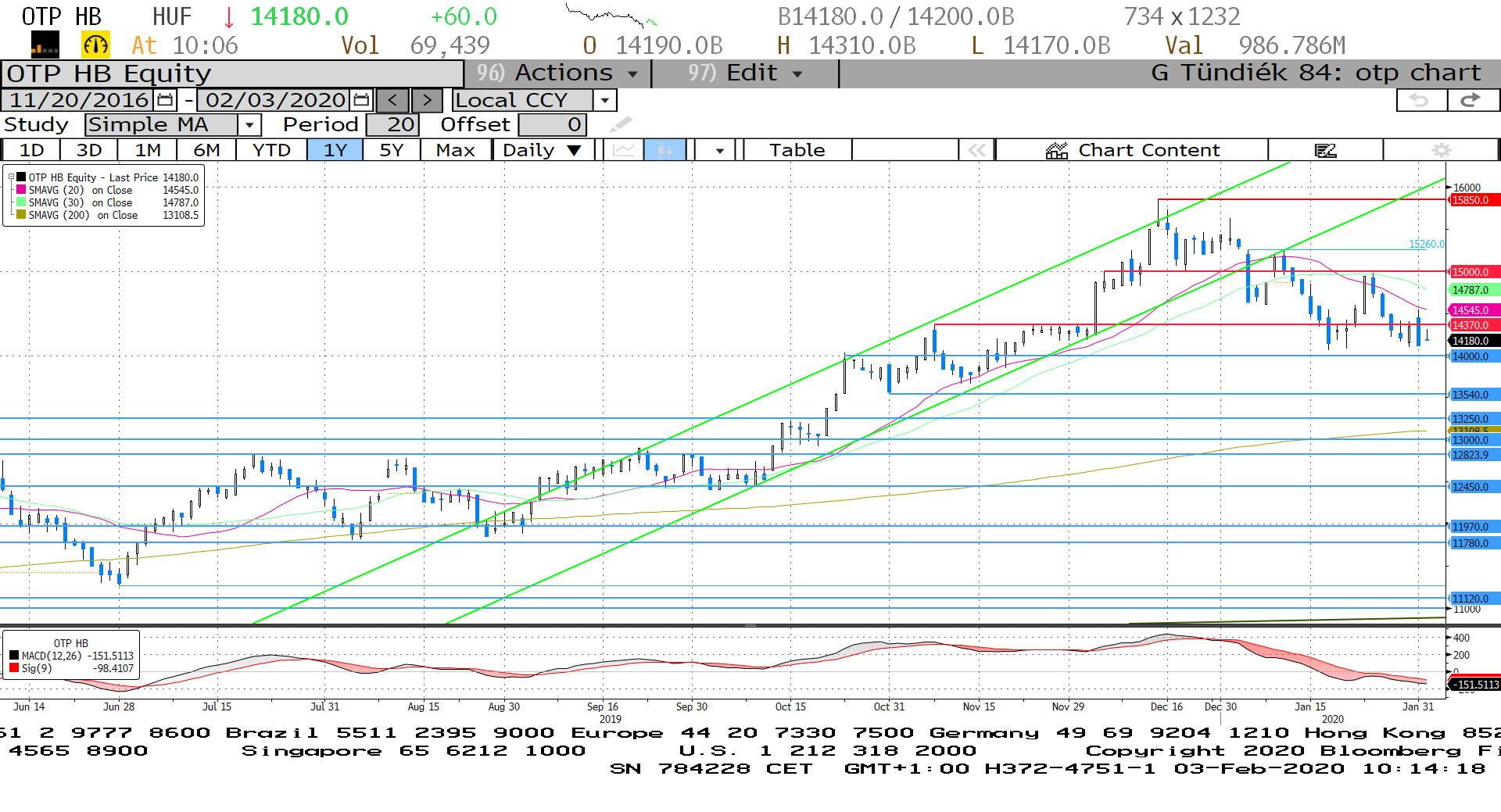Select the 1Y range tab
Viewport: 1501px width, 812px height.
(335, 150)
